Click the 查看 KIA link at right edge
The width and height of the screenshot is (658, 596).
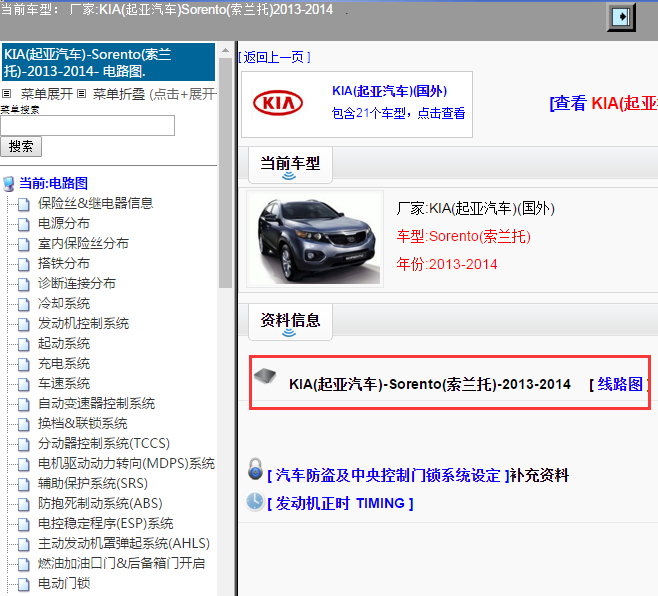click(603, 103)
